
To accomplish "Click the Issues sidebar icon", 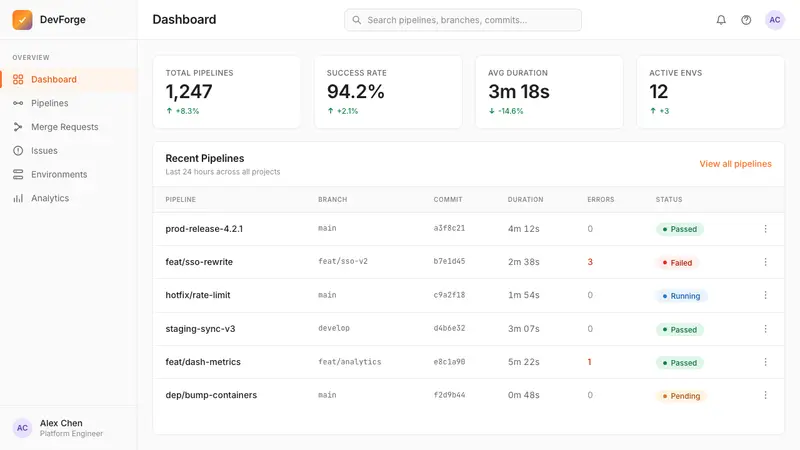I will coord(18,151).
